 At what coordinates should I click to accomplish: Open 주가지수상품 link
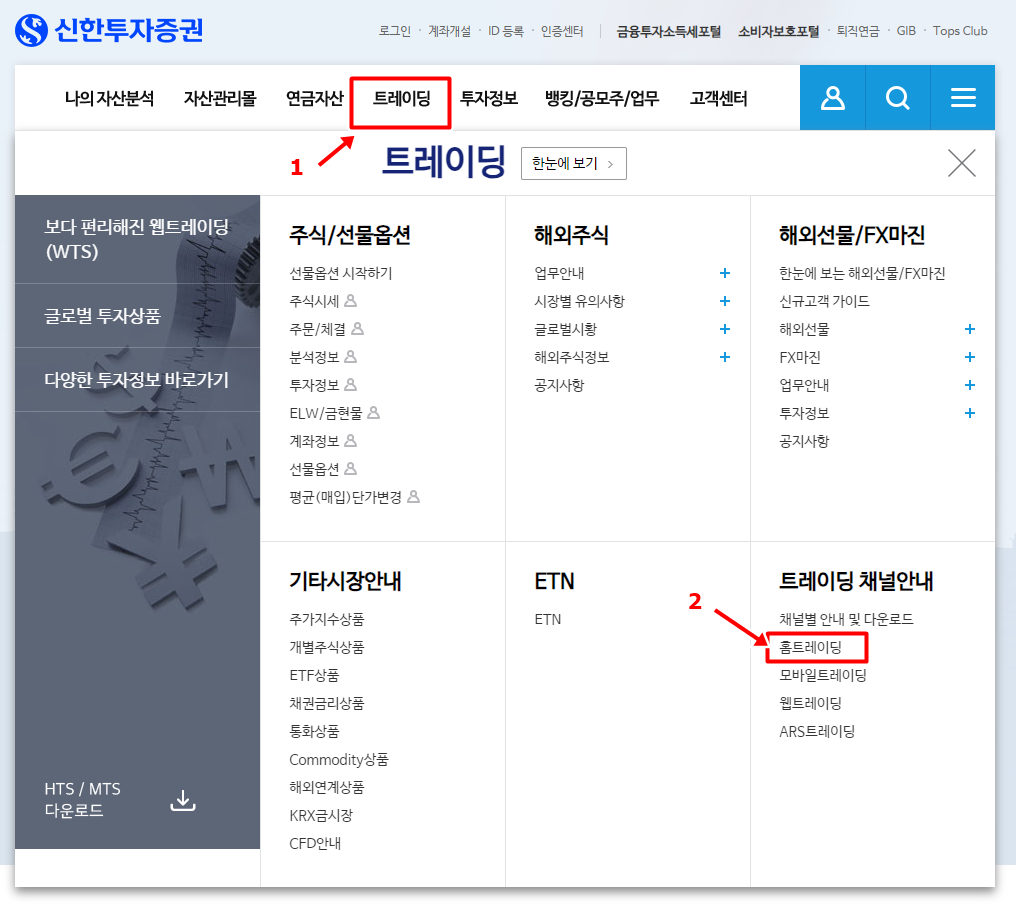[327, 619]
